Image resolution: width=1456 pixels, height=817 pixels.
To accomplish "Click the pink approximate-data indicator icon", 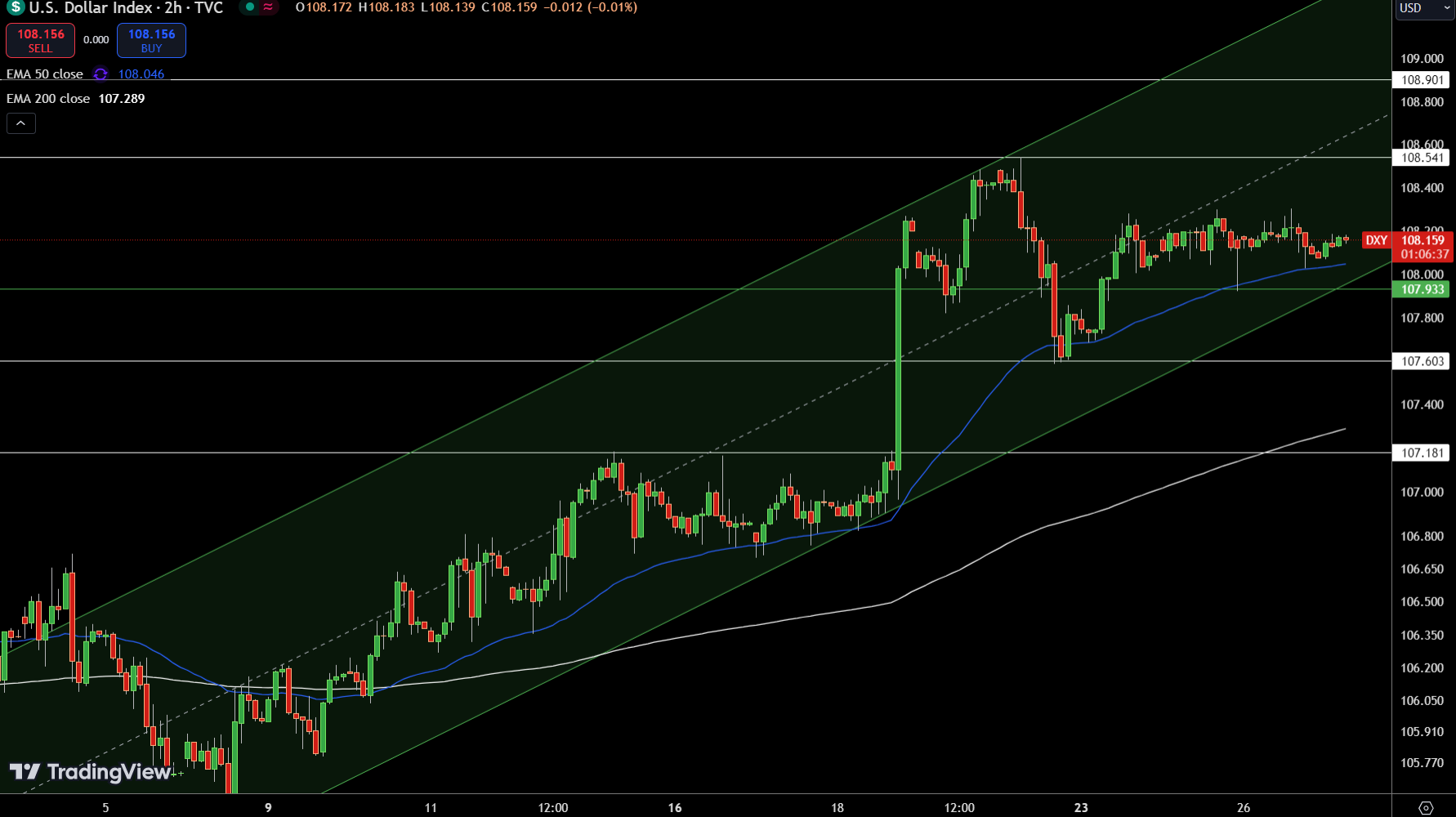I will (x=268, y=7).
